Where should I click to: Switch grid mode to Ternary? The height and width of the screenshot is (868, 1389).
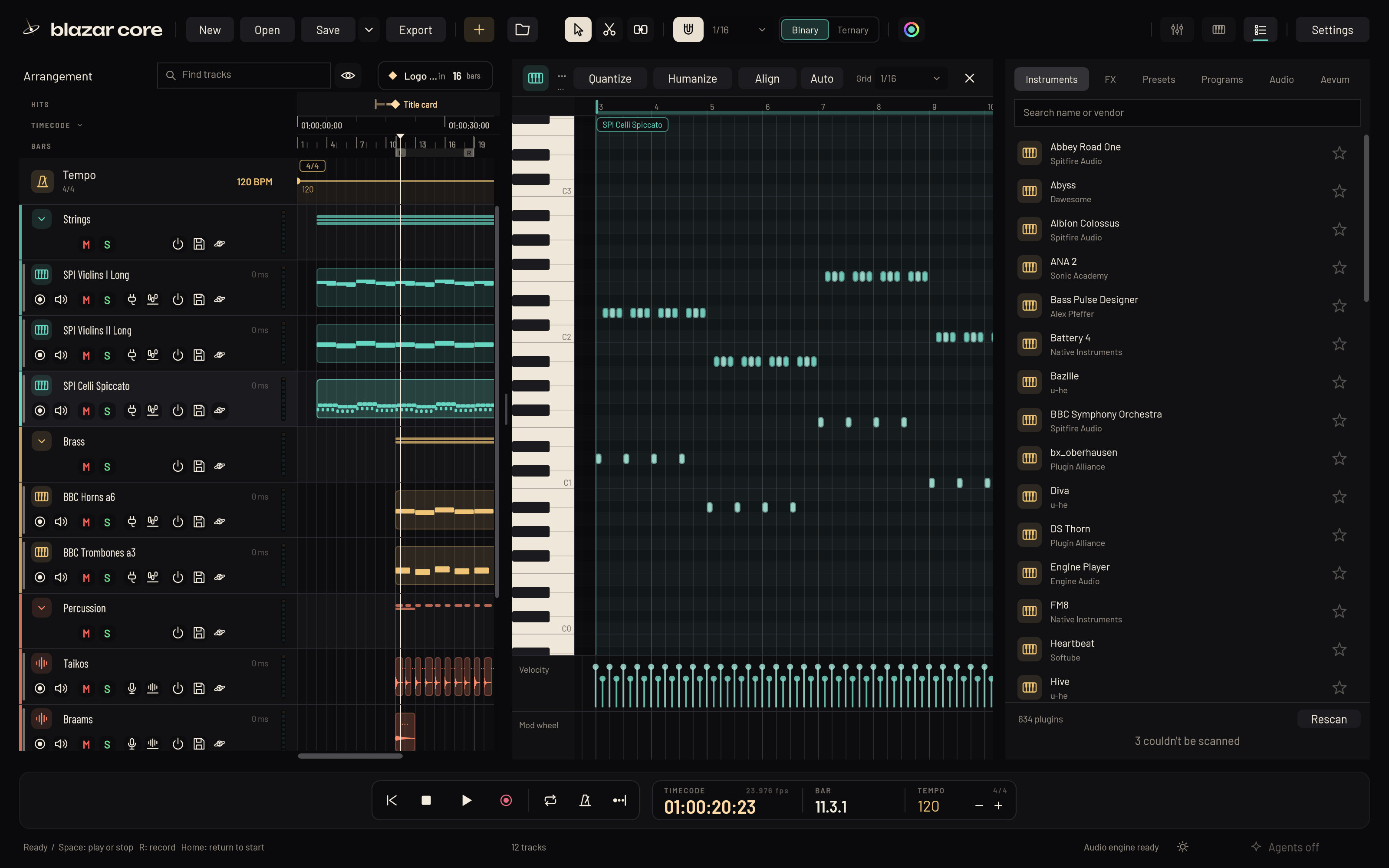click(852, 30)
